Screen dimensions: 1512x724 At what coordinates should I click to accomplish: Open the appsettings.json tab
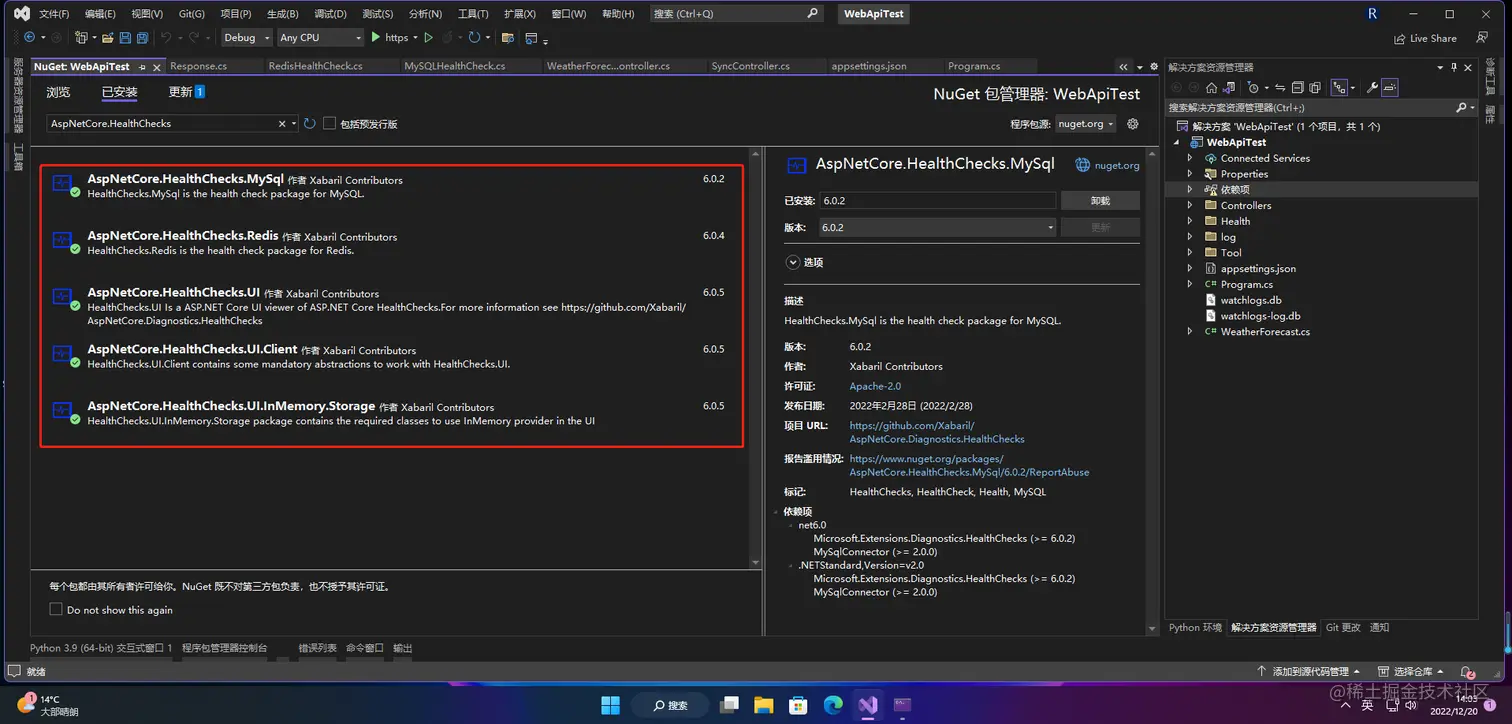[x=869, y=66]
